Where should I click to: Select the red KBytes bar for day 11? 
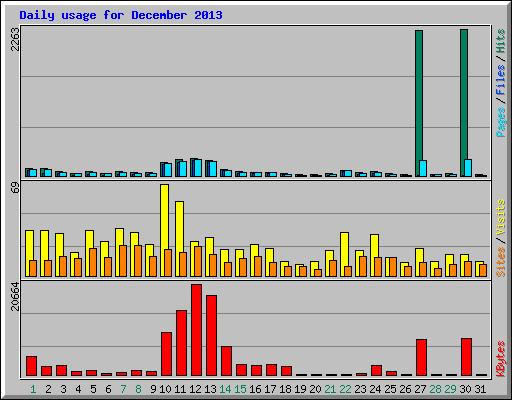181,343
